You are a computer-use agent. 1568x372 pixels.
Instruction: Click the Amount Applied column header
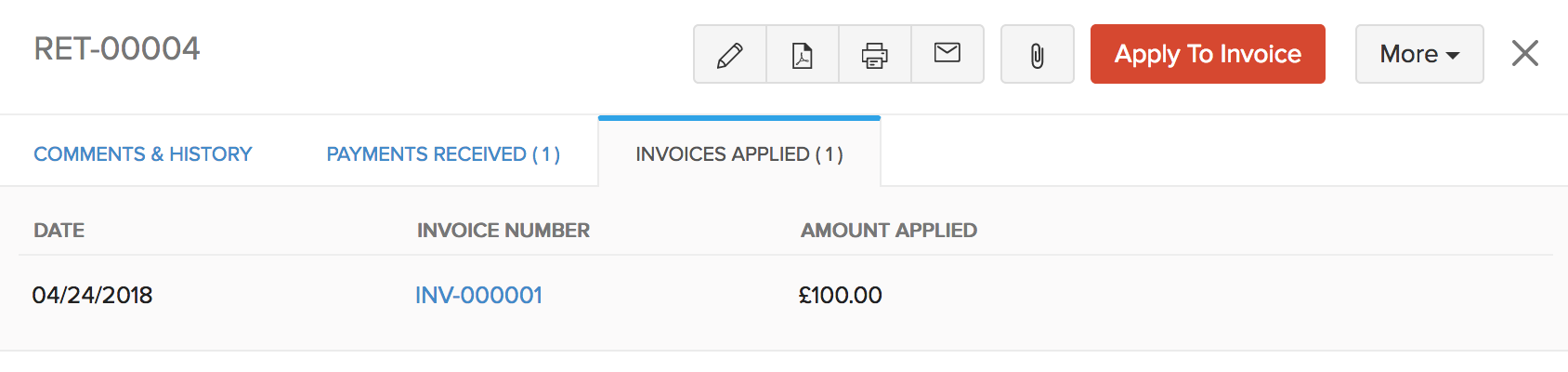pos(889,231)
